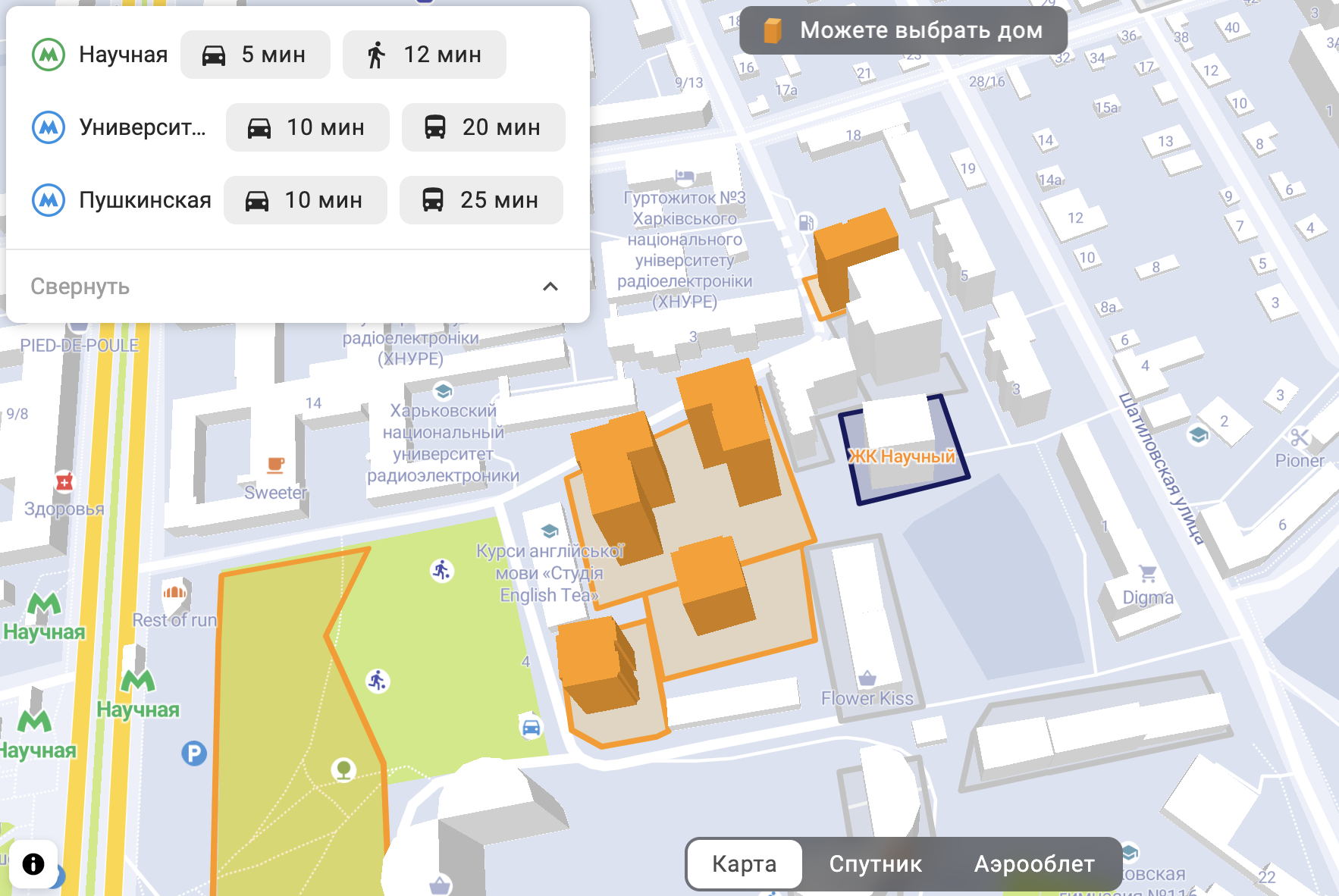Switch to Спутник satellite view
1339x896 pixels.
pos(875,864)
